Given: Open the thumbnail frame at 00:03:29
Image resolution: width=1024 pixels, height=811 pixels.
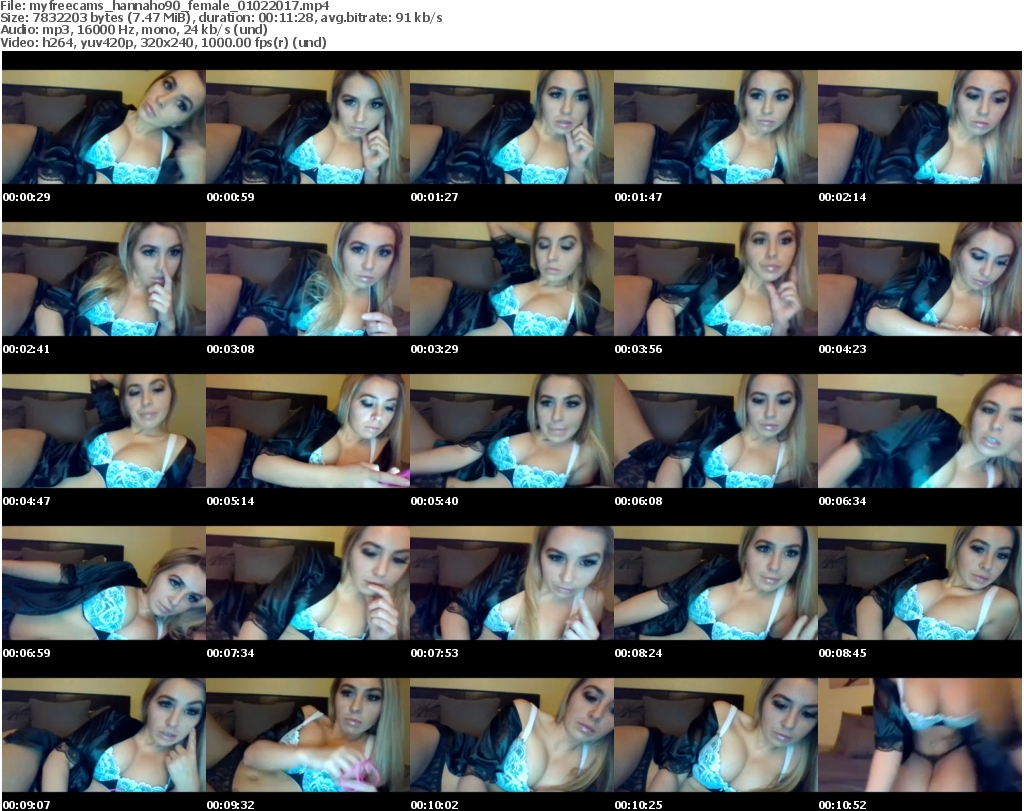Looking at the screenshot, I should [511, 279].
